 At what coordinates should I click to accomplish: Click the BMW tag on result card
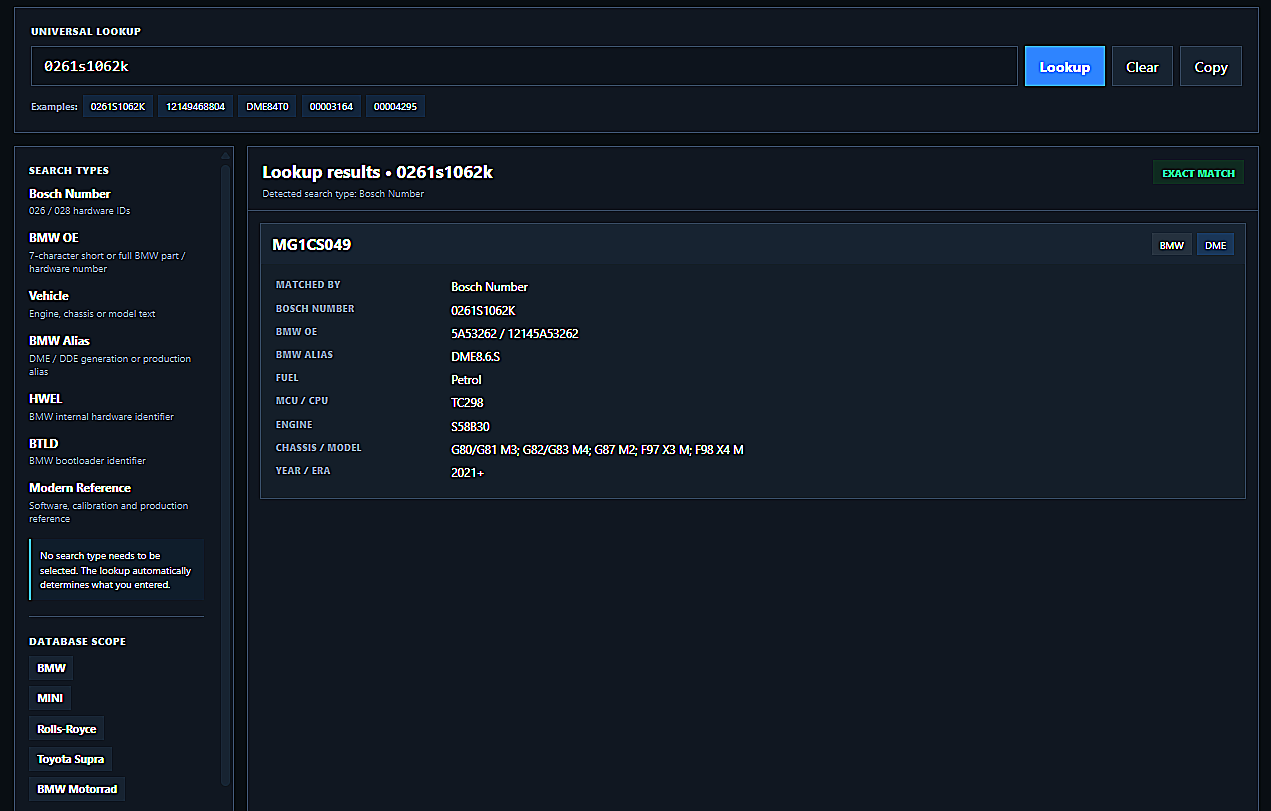1172,245
